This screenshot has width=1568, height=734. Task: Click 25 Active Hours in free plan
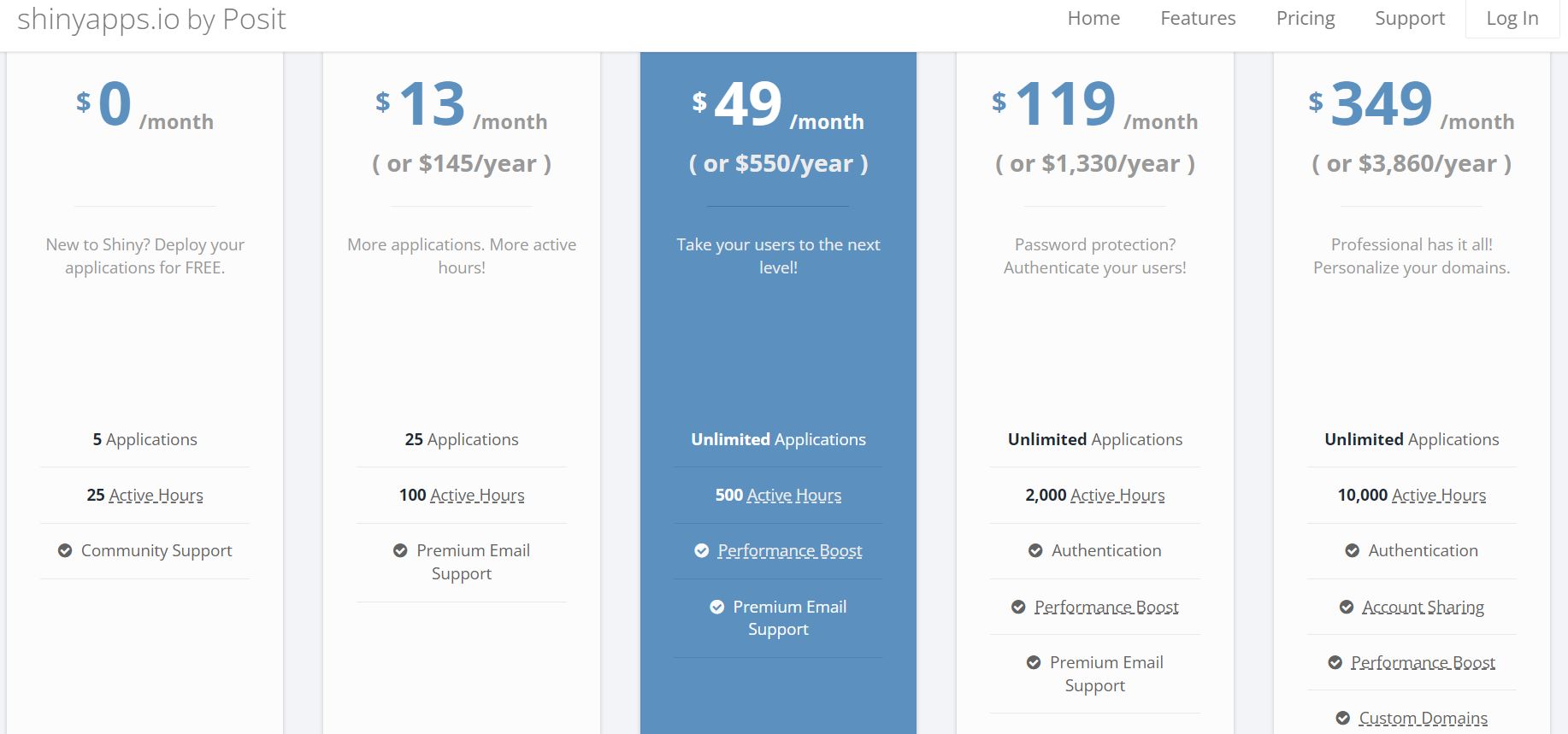[x=145, y=496]
